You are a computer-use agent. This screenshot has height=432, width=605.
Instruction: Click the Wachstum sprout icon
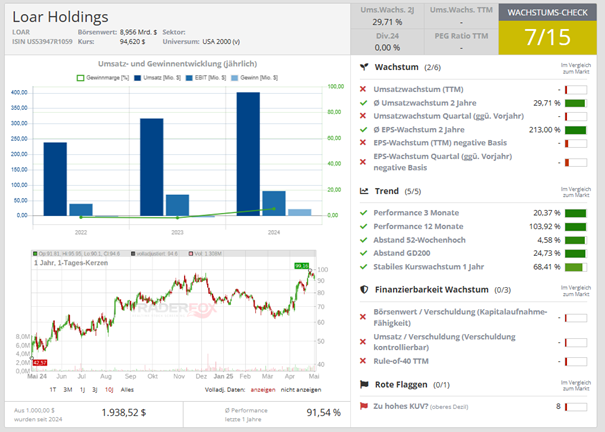click(364, 67)
